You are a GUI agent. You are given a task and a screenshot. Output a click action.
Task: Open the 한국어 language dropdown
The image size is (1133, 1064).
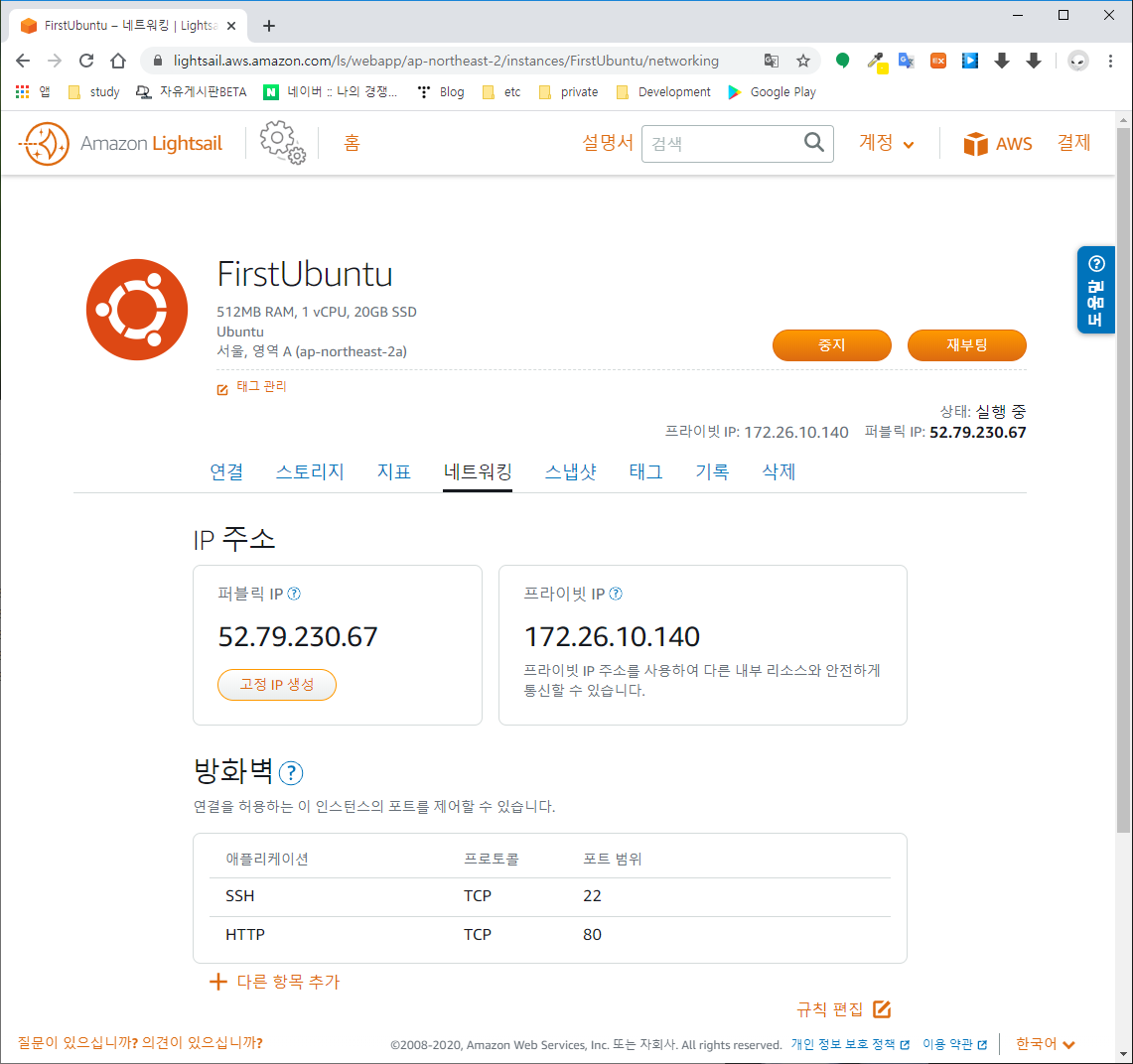tap(1045, 1044)
